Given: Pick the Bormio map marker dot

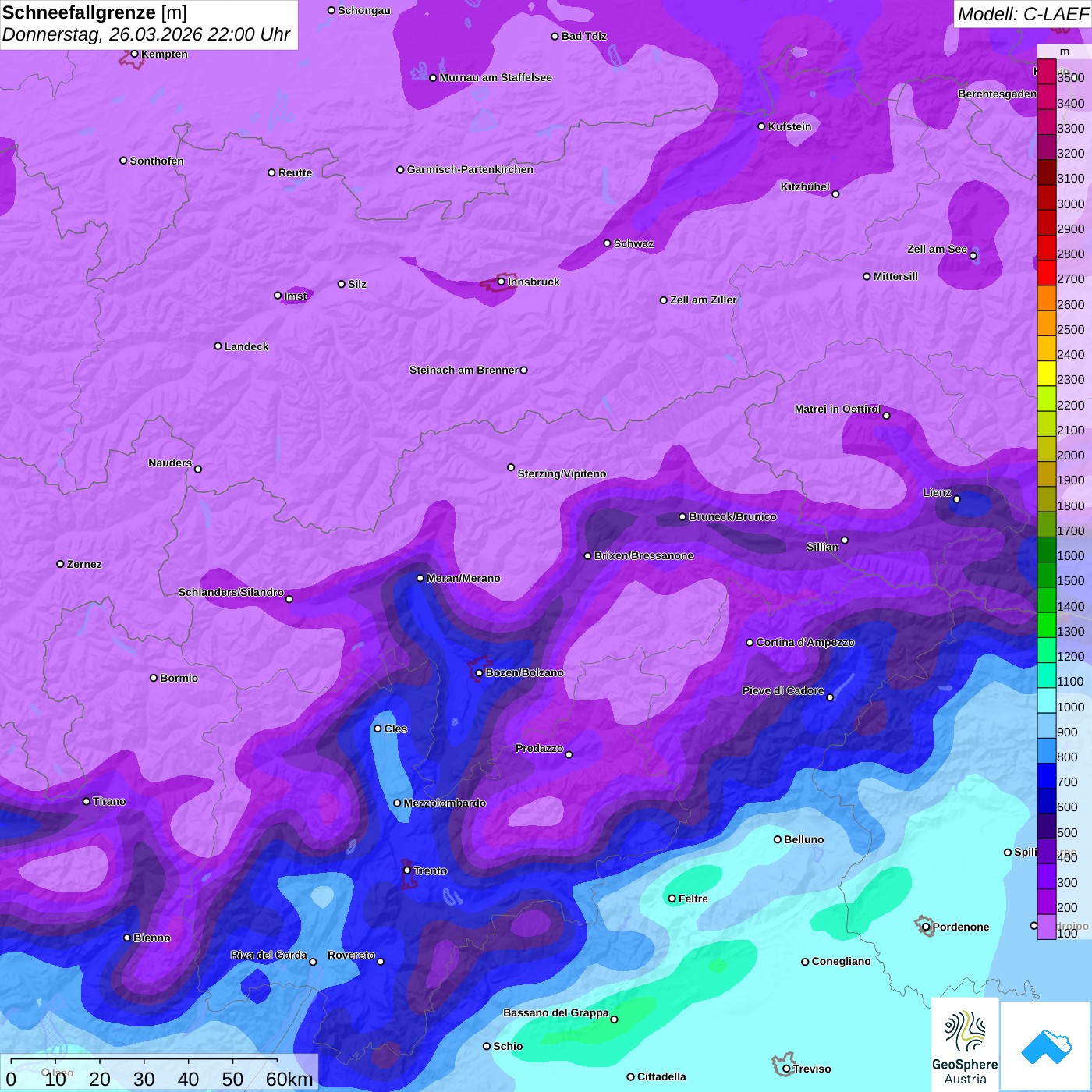Looking at the screenshot, I should pos(154,678).
